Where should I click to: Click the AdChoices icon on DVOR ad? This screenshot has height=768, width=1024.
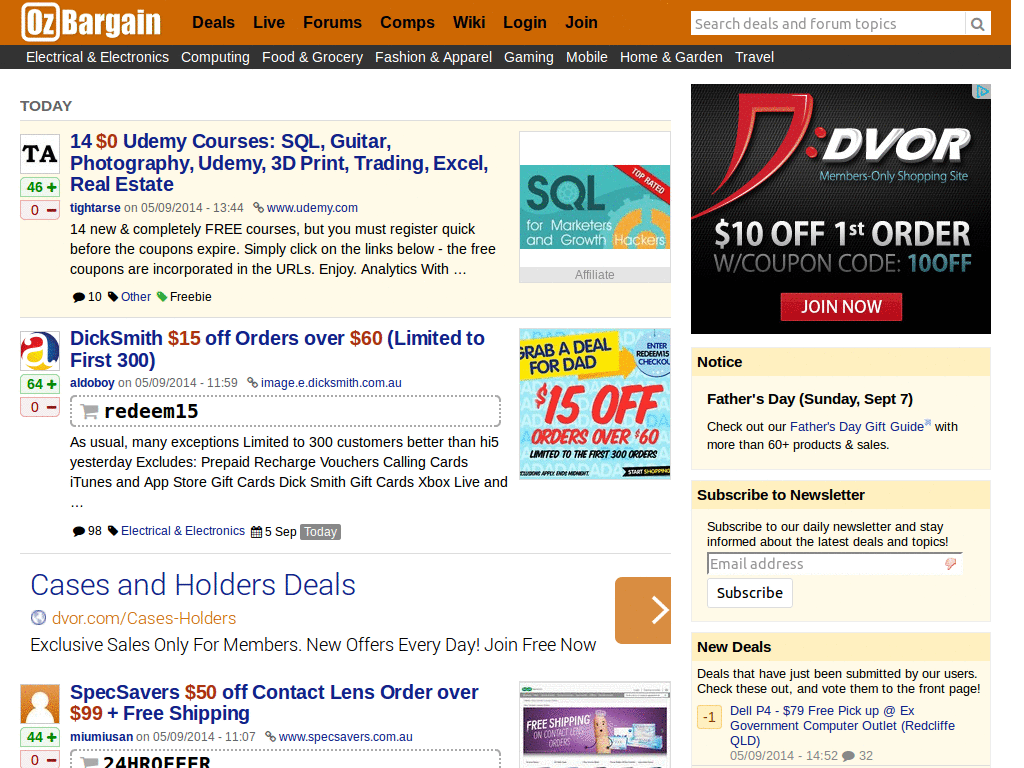(982, 91)
